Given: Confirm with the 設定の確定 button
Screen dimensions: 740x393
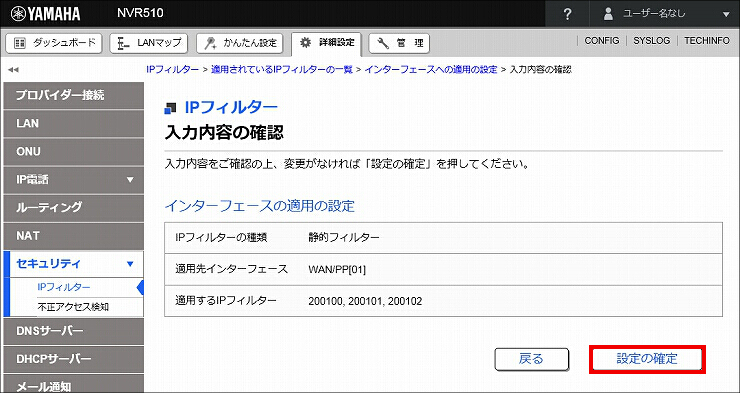Looking at the screenshot, I should coord(647,359).
